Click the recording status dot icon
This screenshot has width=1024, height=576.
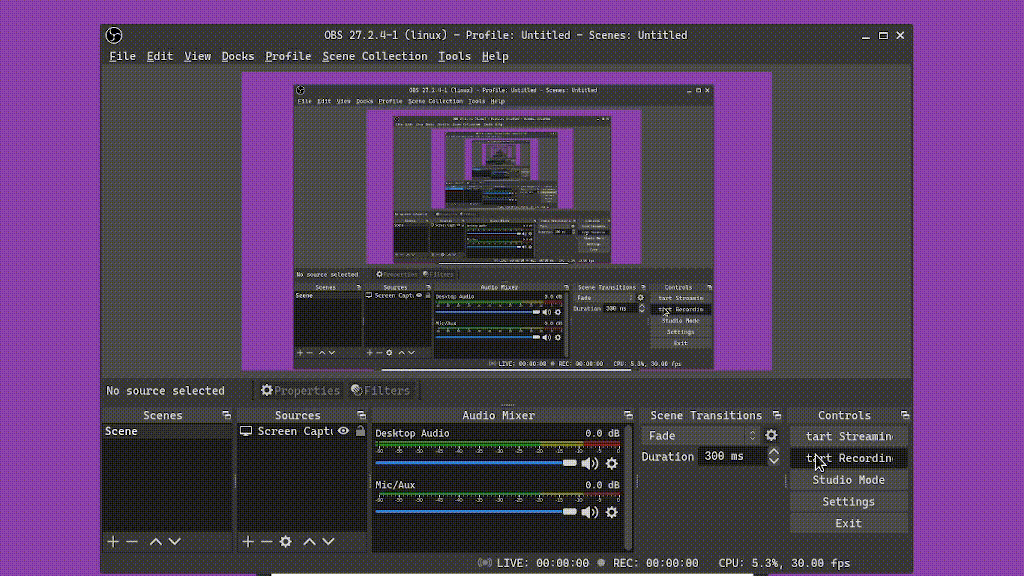coord(601,562)
